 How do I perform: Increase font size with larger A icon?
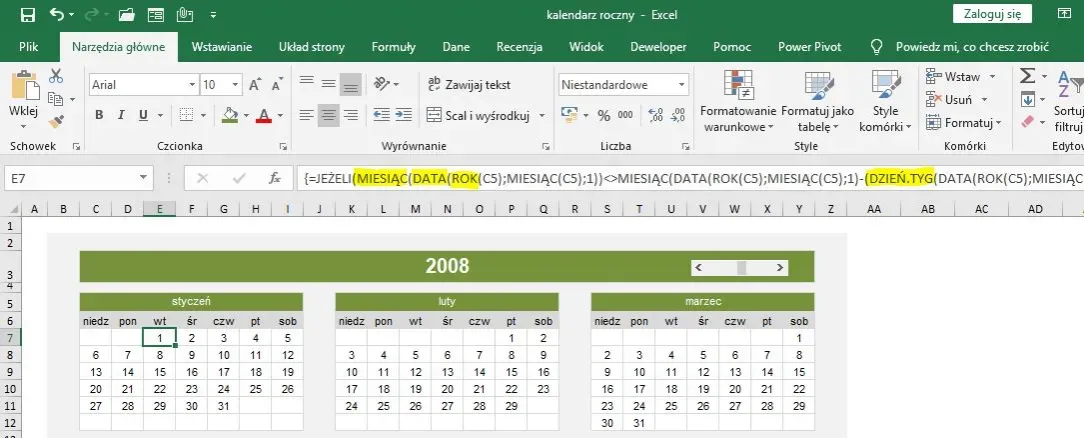click(x=255, y=85)
